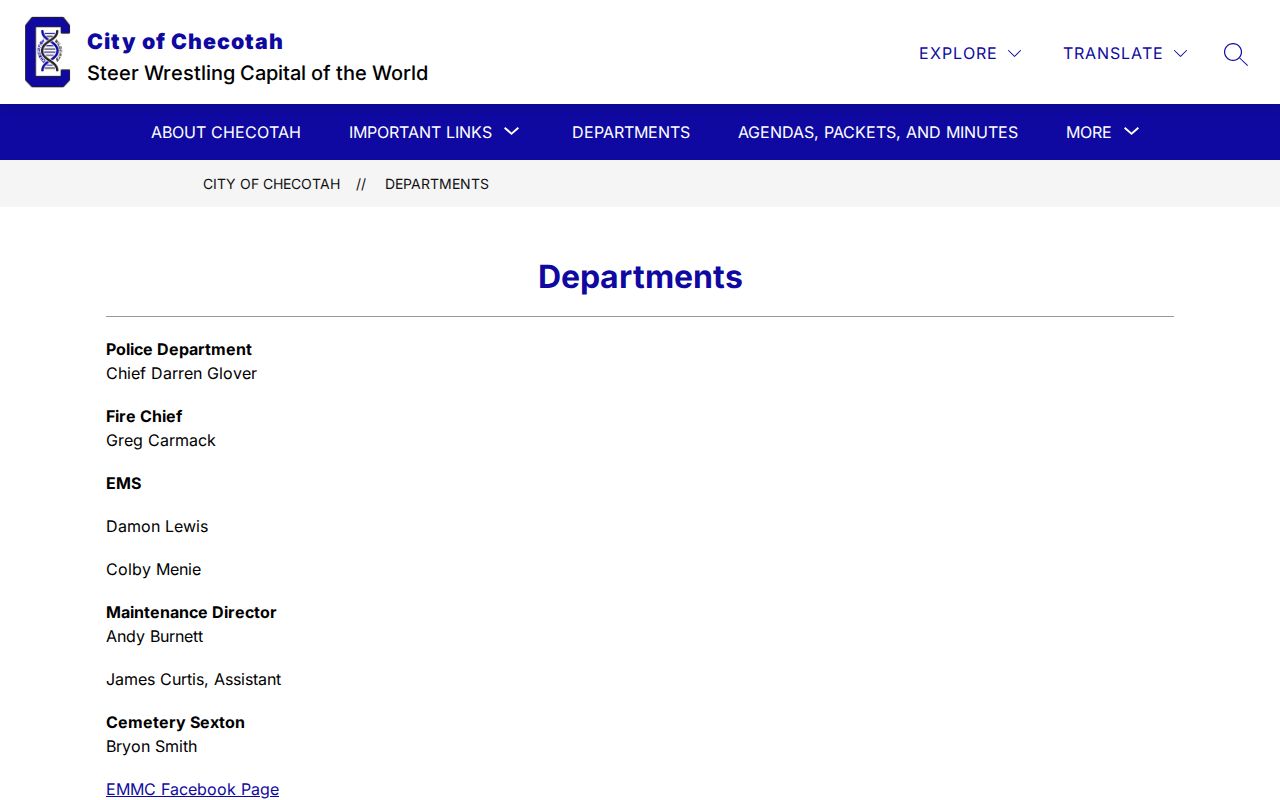The width and height of the screenshot is (1280, 800).
Task: Select the EMS heading
Action: point(124,483)
